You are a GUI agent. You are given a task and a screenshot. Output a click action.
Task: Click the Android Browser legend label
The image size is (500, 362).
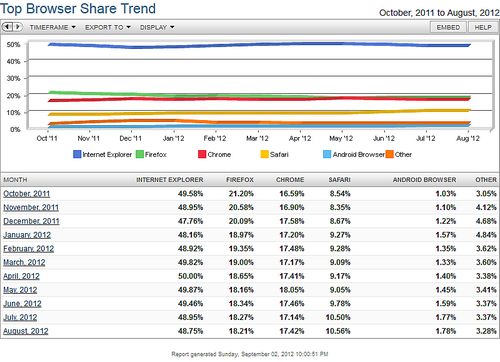tap(358, 154)
